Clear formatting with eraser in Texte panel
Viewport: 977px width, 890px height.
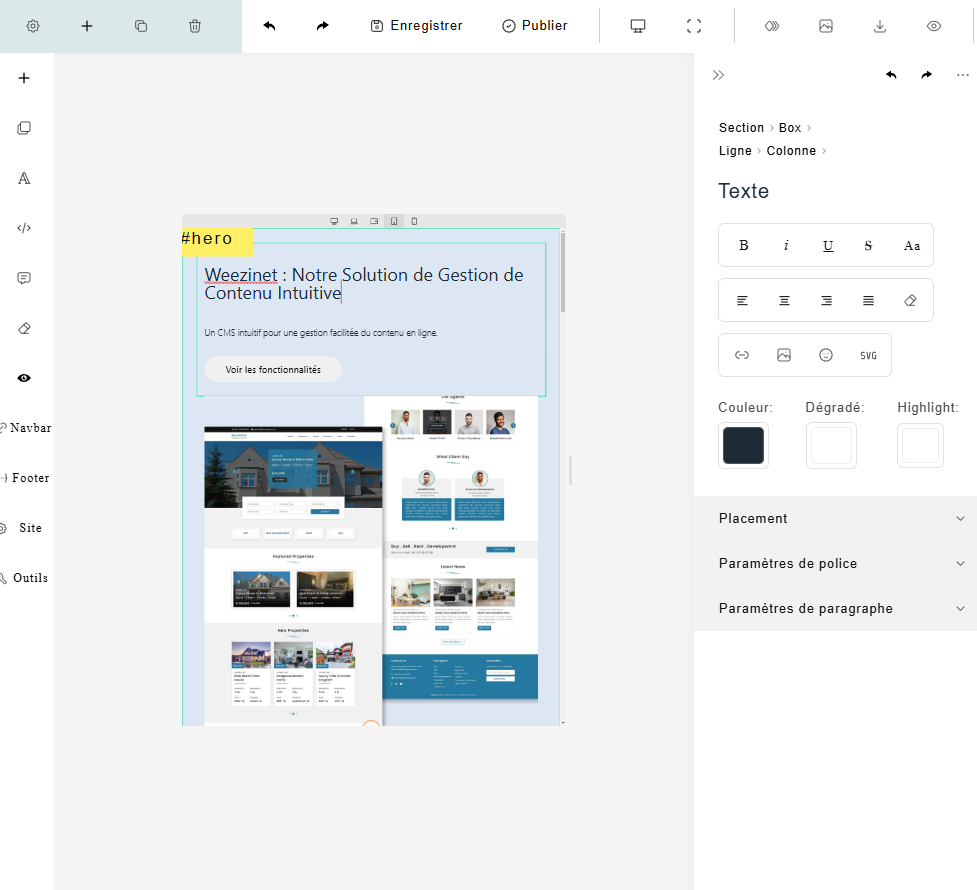coord(910,300)
